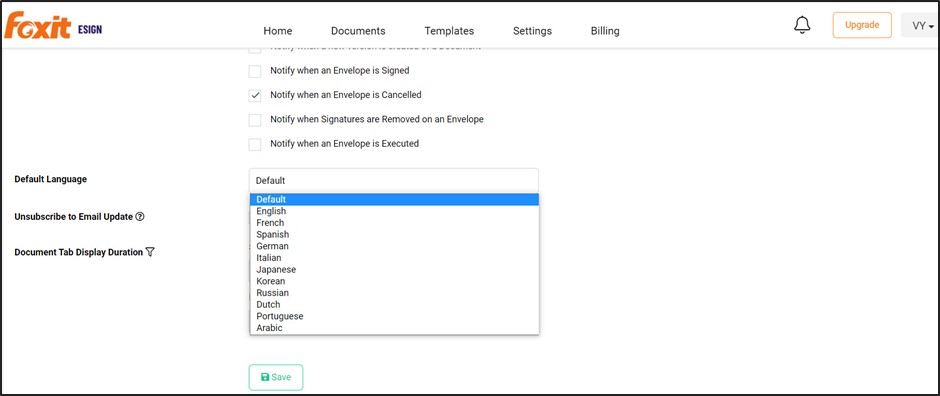940x396 pixels.
Task: Check Notify when Signatures are Removed on an Envelope
Action: click(255, 120)
